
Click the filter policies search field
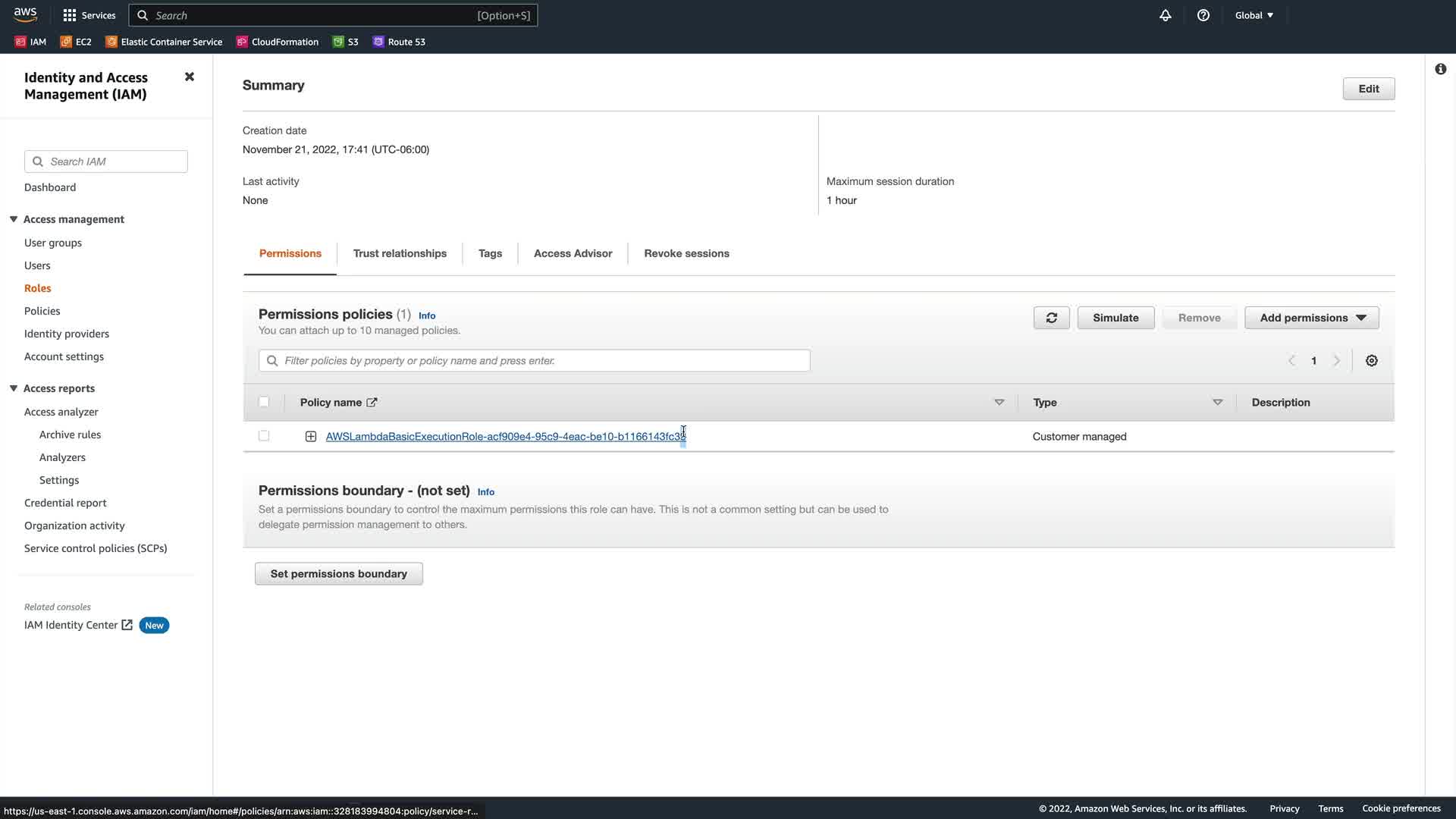pyautogui.click(x=534, y=361)
